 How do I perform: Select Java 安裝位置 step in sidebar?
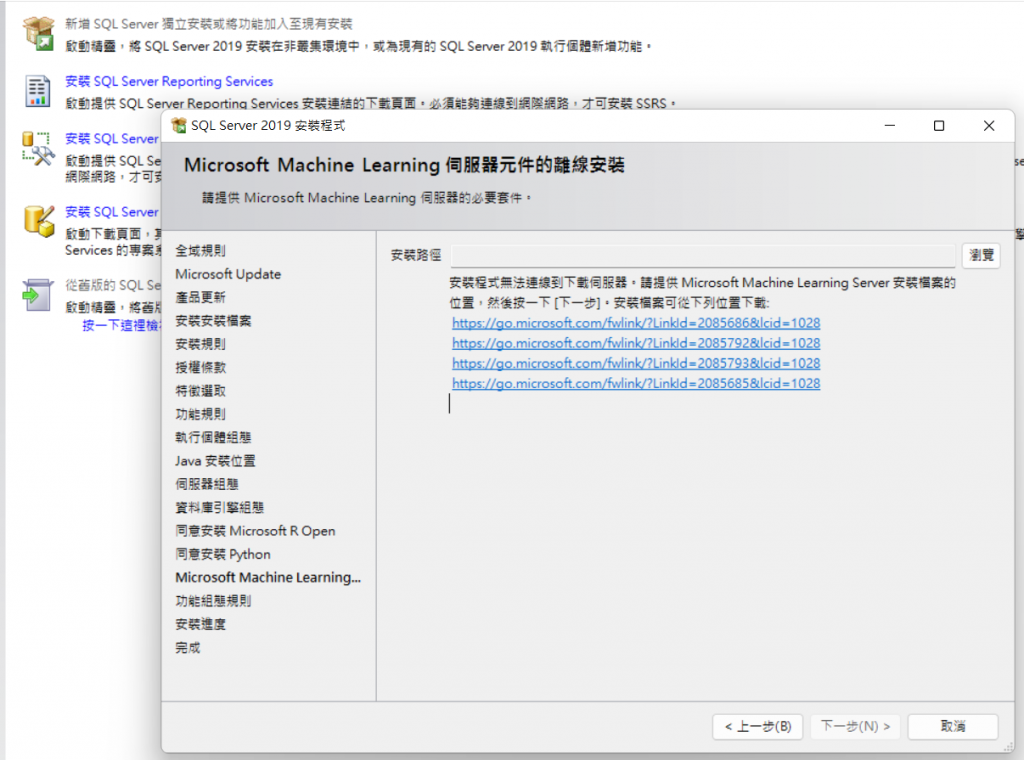[216, 461]
